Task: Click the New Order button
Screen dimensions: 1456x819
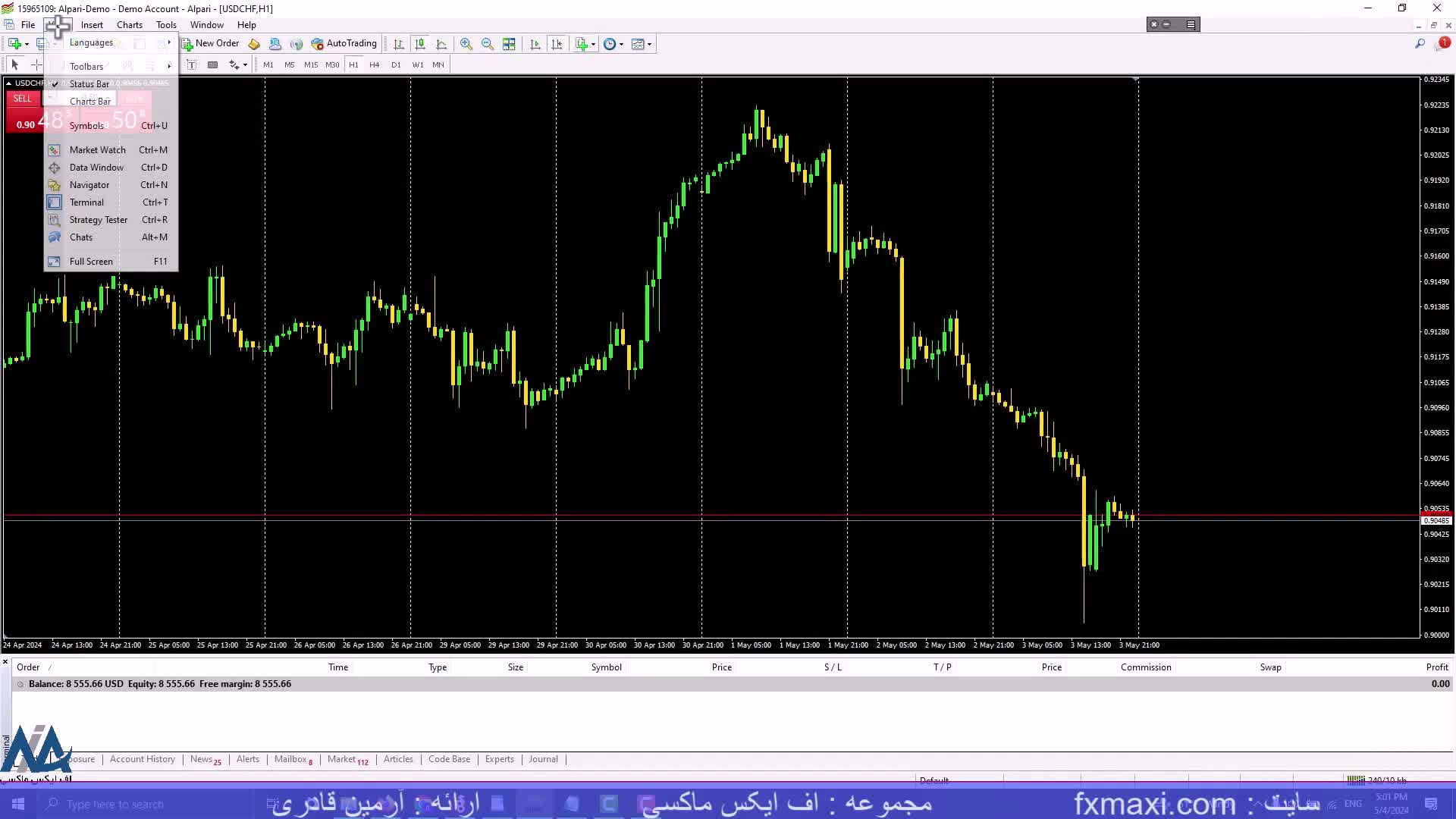Action: coord(210,44)
